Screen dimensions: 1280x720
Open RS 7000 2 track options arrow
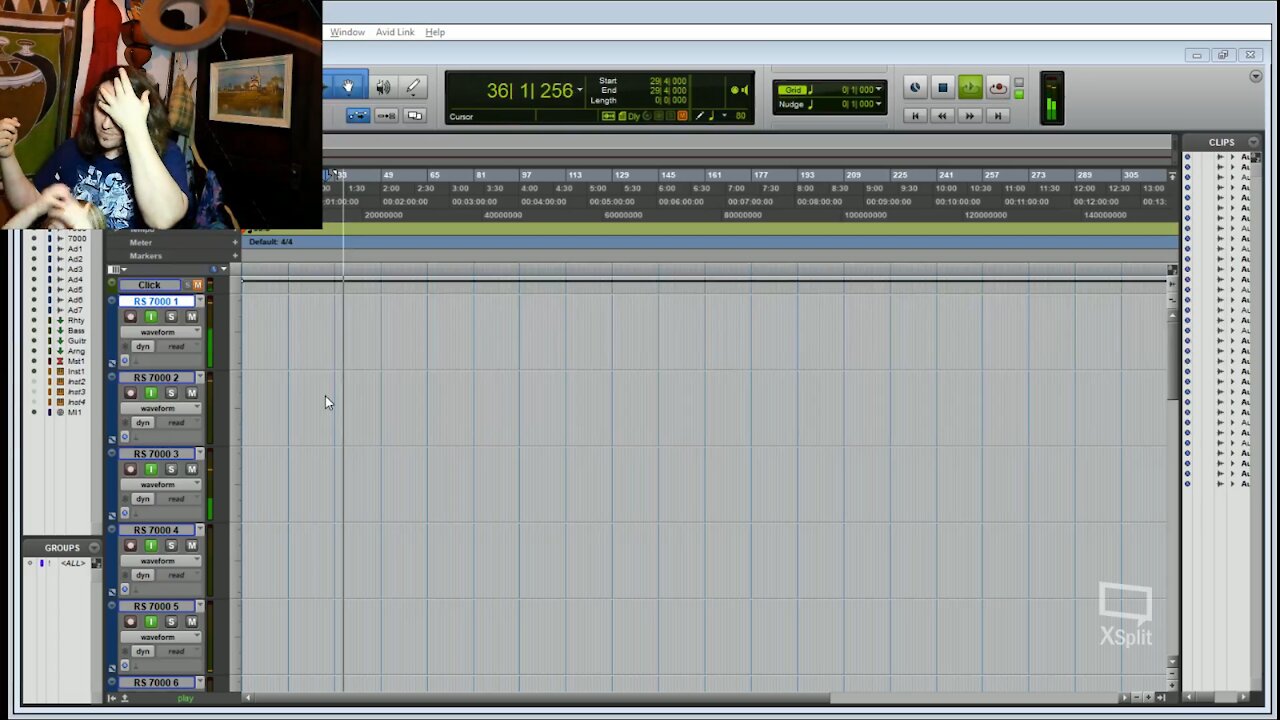(x=200, y=377)
